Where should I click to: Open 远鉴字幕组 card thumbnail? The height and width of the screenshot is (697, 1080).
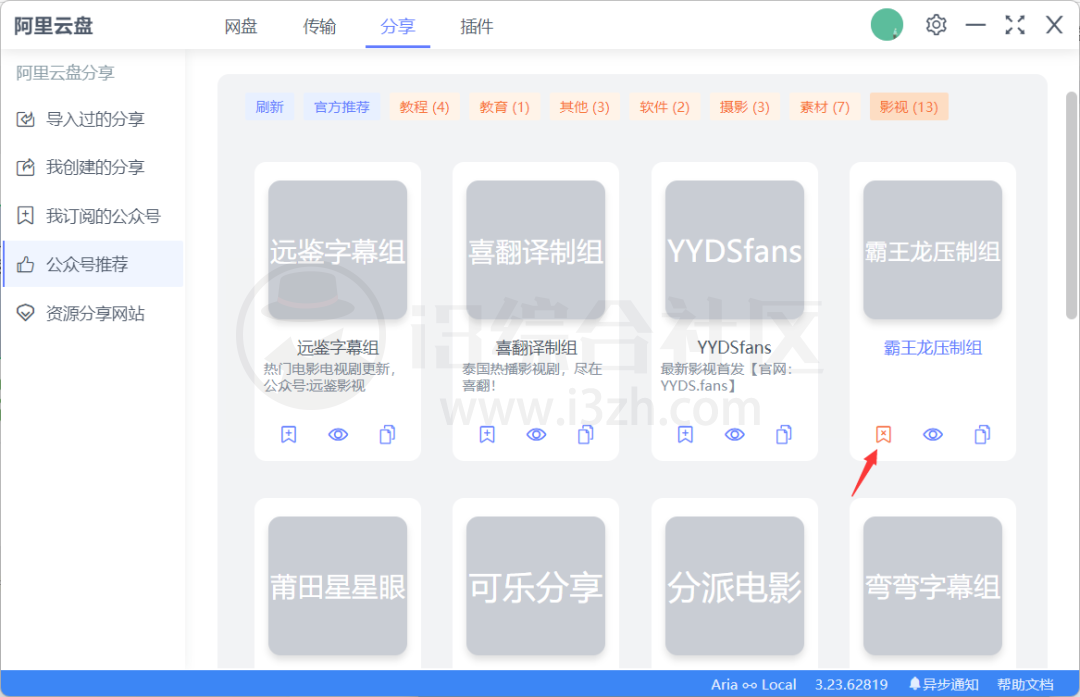[338, 250]
